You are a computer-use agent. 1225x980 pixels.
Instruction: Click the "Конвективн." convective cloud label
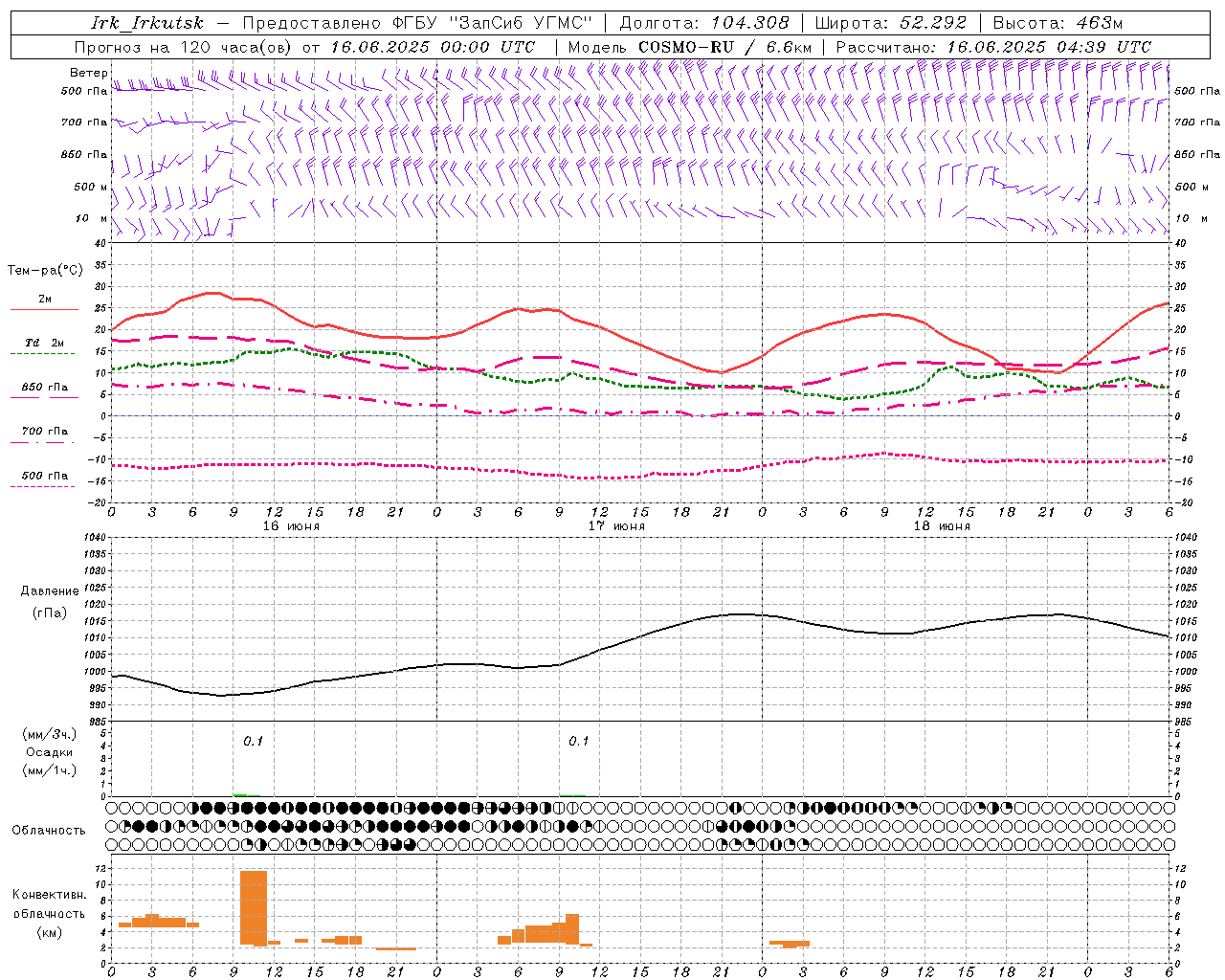[x=49, y=895]
